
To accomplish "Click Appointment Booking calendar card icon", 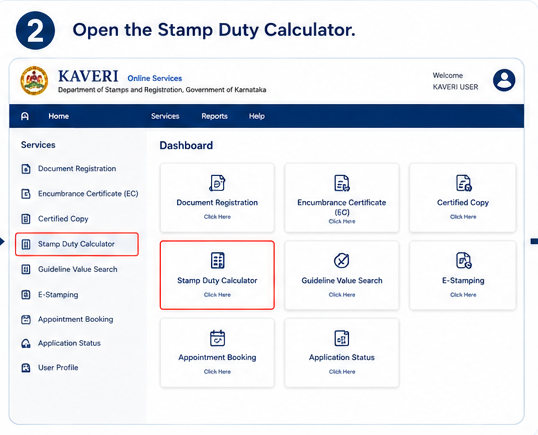I will (x=217, y=338).
